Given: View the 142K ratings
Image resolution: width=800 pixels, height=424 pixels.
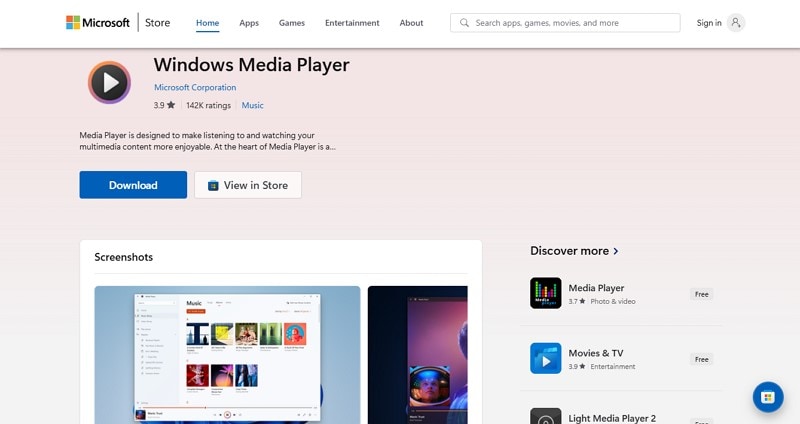Looking at the screenshot, I should (x=208, y=105).
